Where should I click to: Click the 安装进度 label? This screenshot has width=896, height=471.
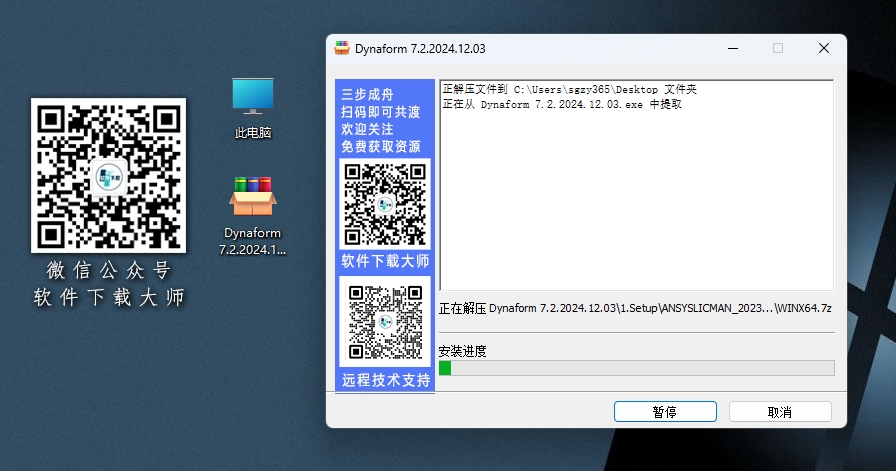pyautogui.click(x=462, y=351)
